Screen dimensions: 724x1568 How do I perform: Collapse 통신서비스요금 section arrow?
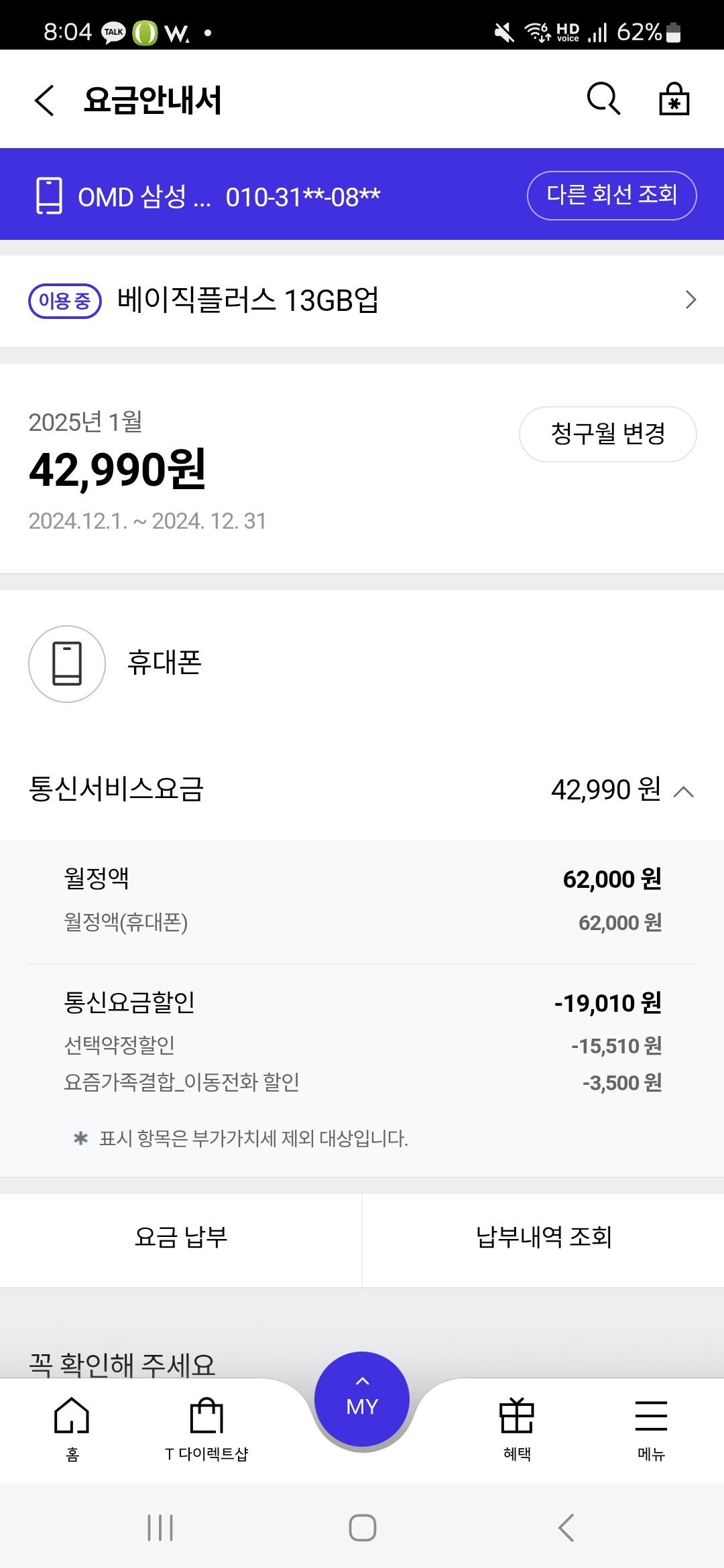[x=683, y=791]
